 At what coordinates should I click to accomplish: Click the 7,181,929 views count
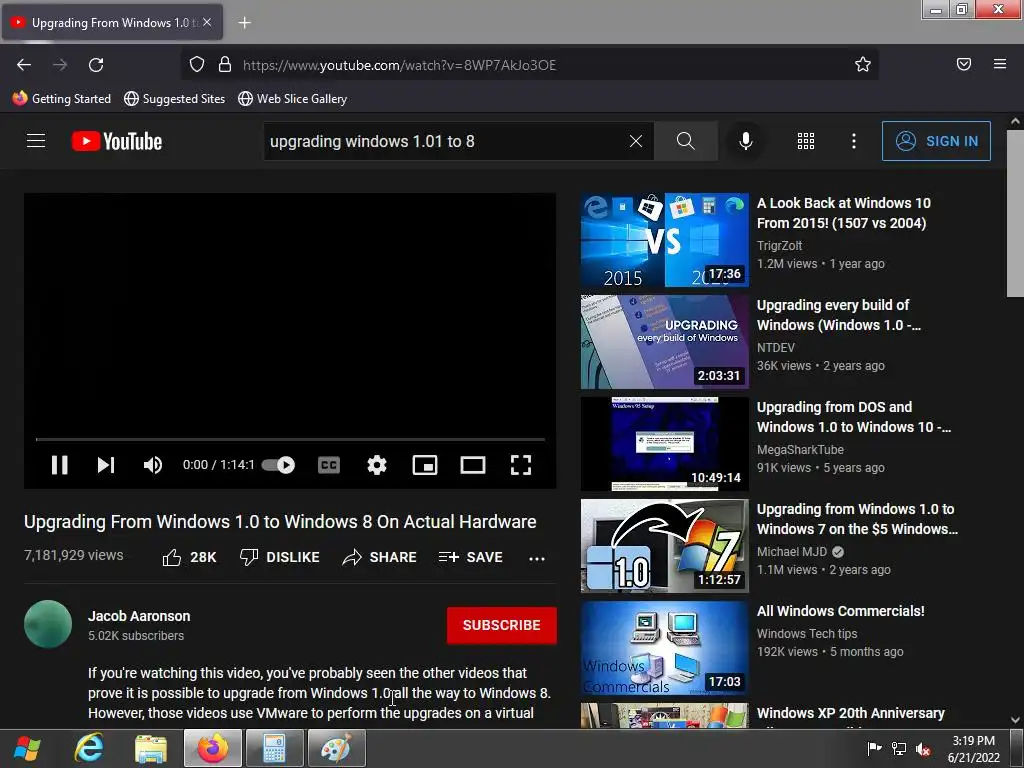[74, 555]
